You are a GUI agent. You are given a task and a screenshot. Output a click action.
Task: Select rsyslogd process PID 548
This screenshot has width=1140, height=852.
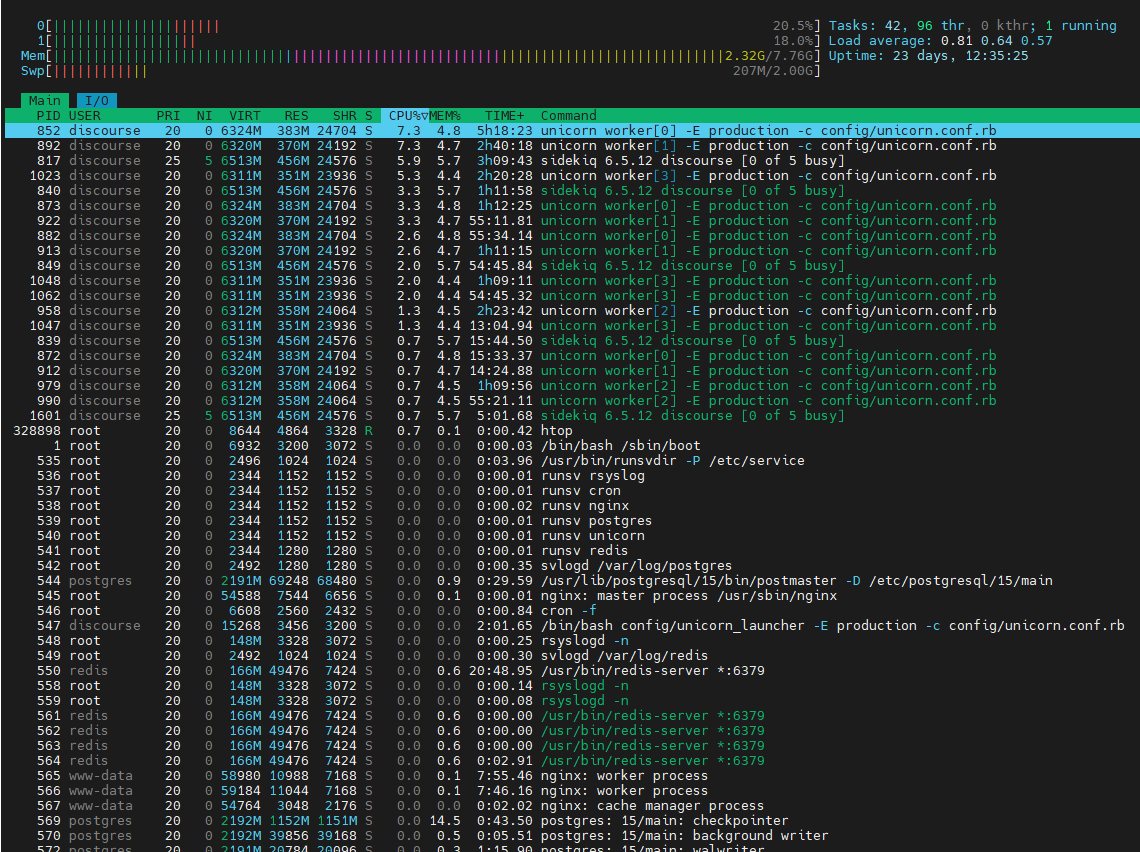coord(570,640)
